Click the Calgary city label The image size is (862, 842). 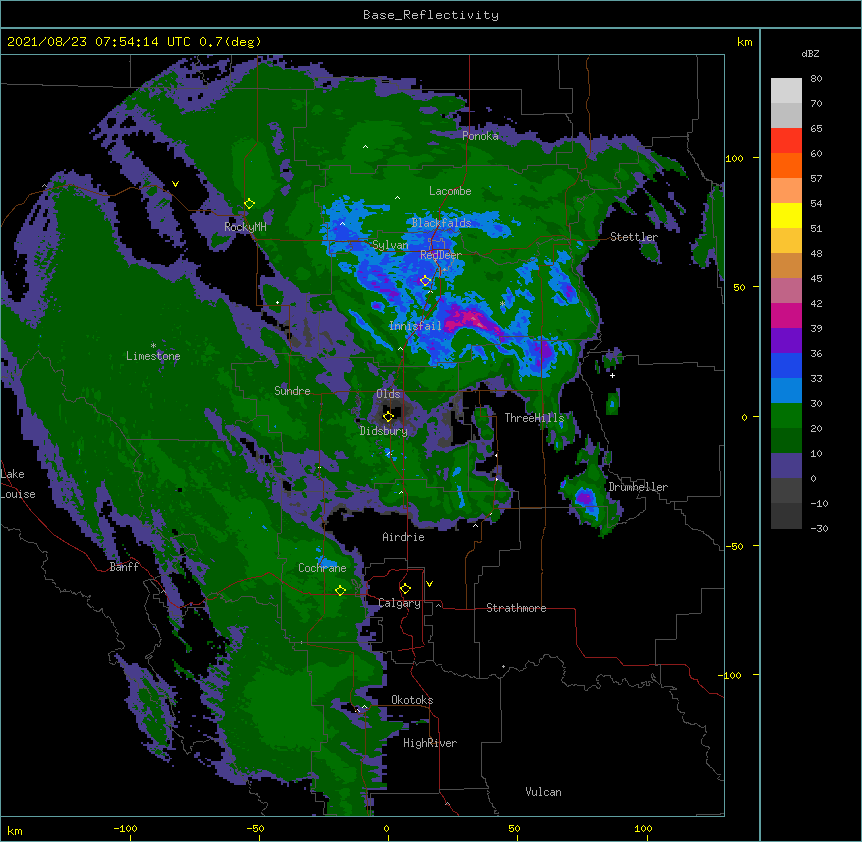click(400, 603)
